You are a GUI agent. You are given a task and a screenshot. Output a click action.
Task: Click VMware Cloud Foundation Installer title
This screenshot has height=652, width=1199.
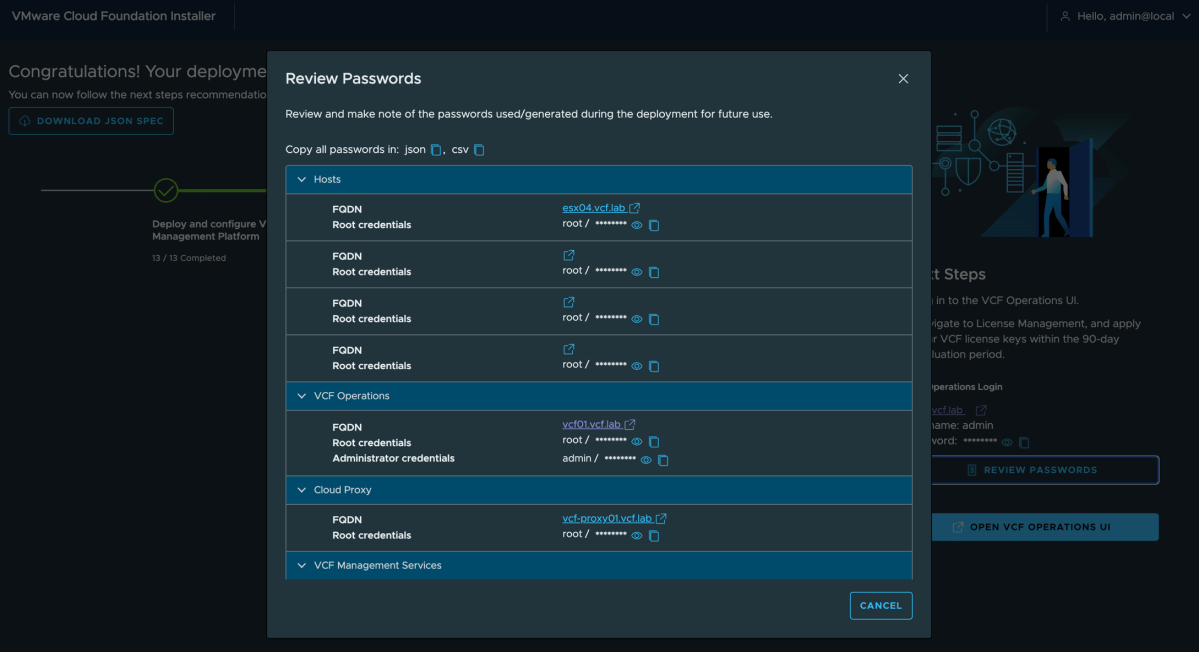114,16
